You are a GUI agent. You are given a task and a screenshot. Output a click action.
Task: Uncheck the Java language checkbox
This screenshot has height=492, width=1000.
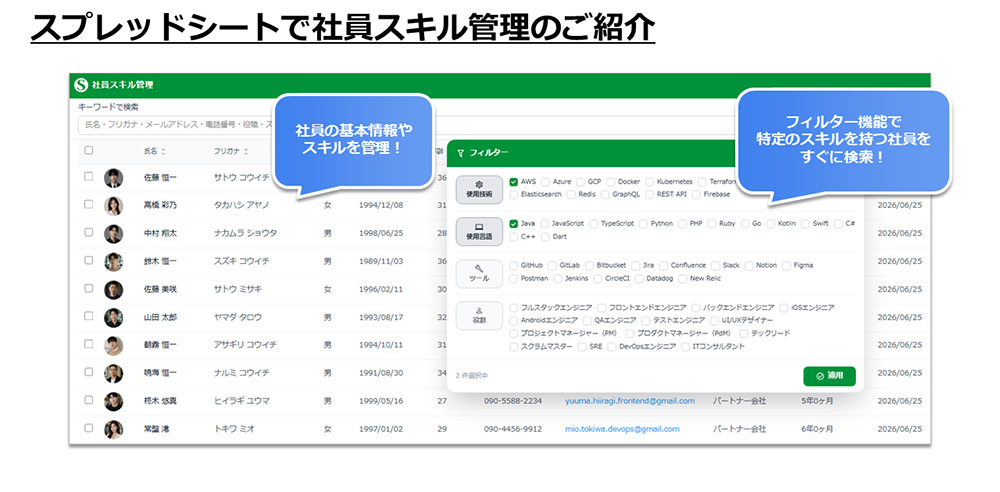point(513,224)
